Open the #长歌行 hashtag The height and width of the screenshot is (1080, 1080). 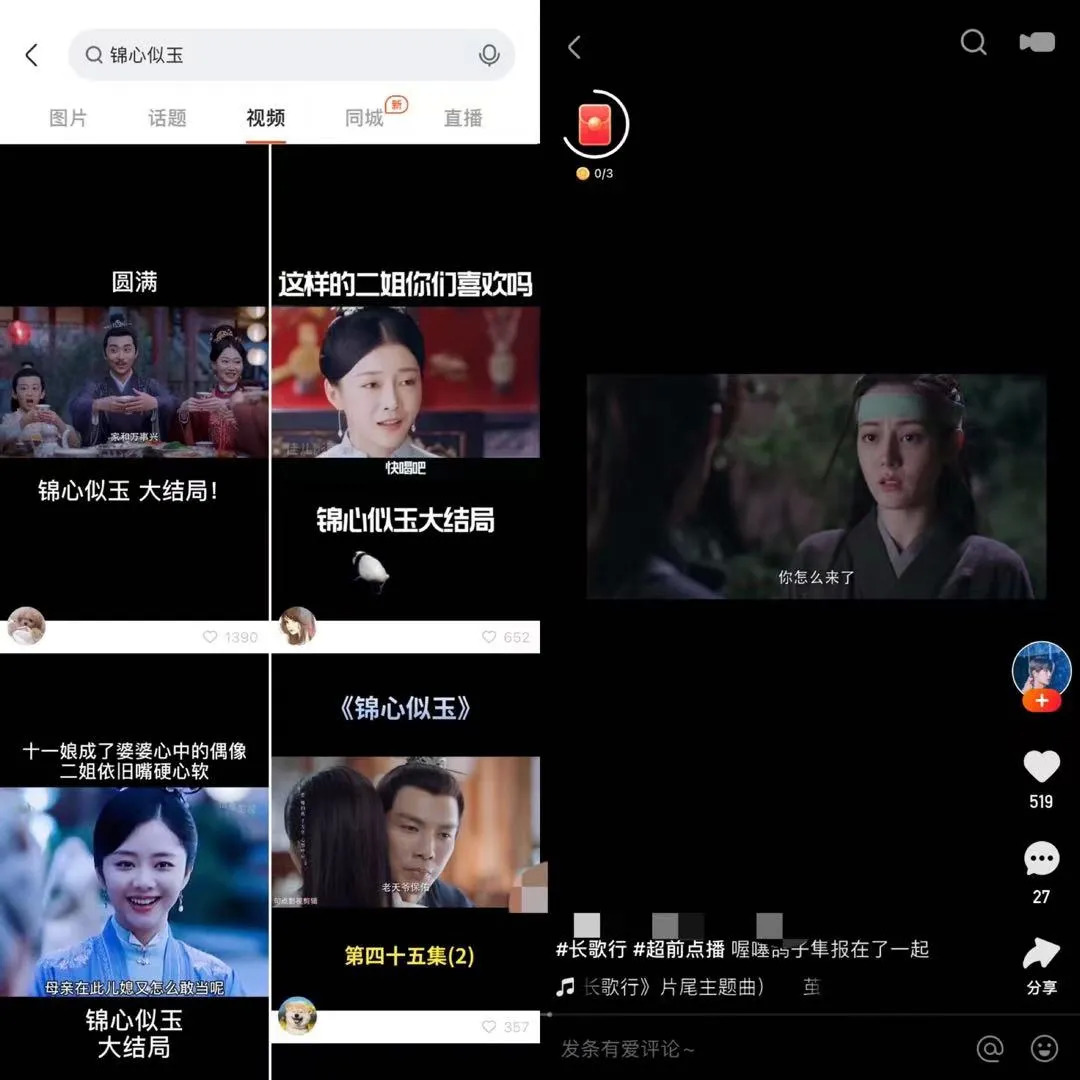(x=591, y=949)
